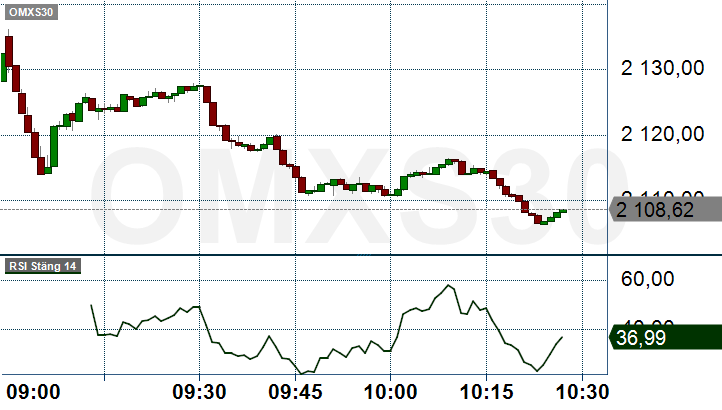Click the RSI Stäng 14 indicator label
The image size is (722, 410).
(43, 266)
